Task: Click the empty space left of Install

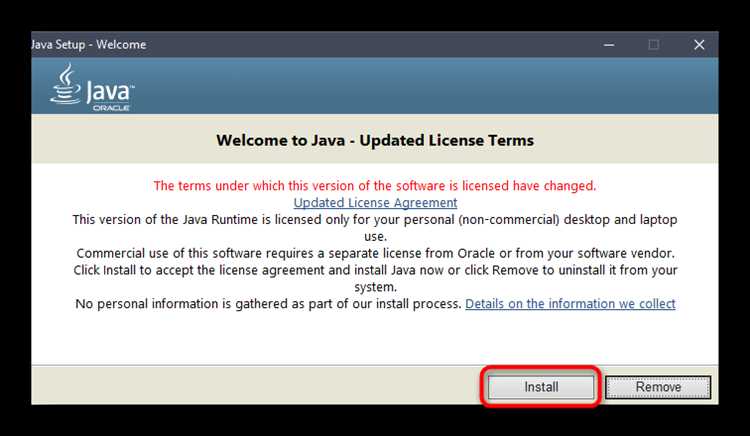Action: click(250, 386)
